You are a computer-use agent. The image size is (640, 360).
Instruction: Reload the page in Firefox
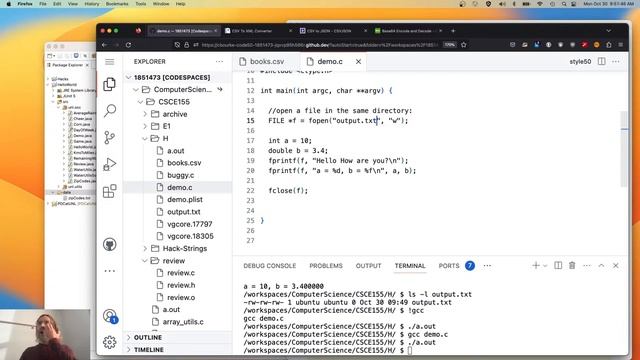tap(128, 45)
